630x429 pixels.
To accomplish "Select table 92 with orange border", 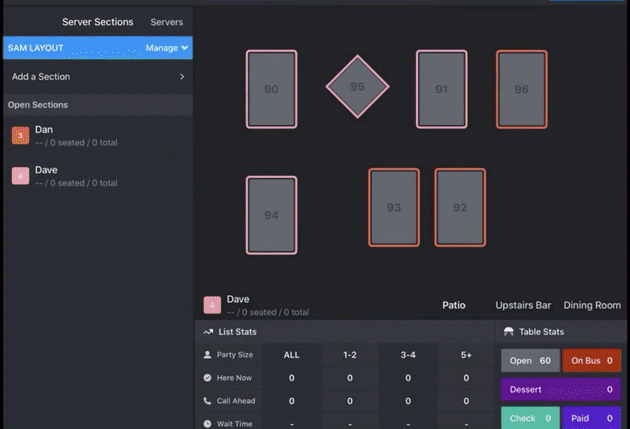I will pos(460,207).
